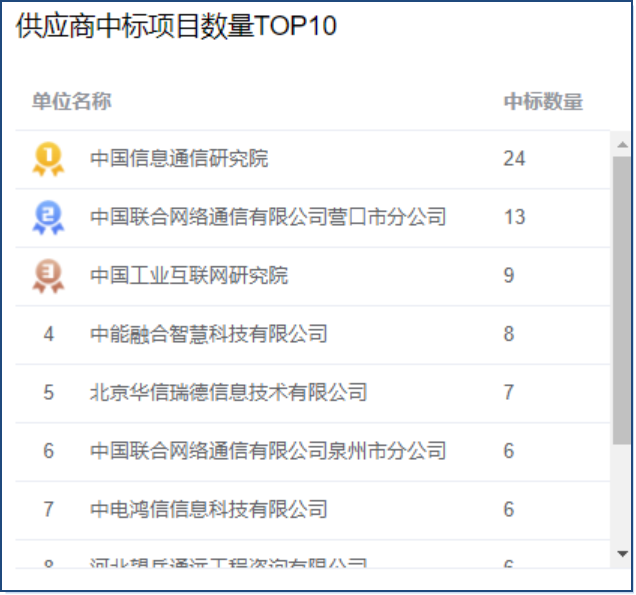The height and width of the screenshot is (595, 636).
Task: Click bid count 6 for 泉州市分公司
Action: (x=509, y=451)
